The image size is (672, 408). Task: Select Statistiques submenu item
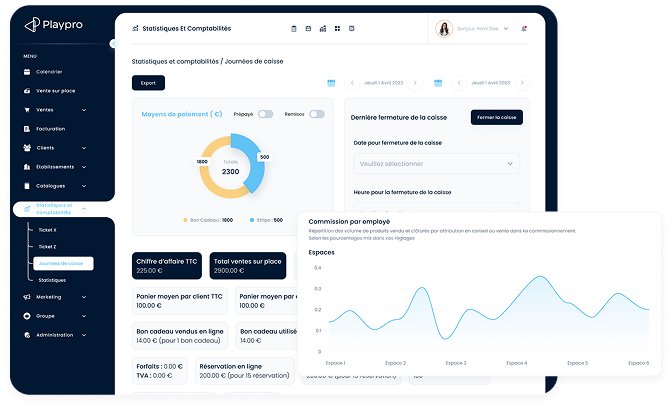pyautogui.click(x=52, y=280)
